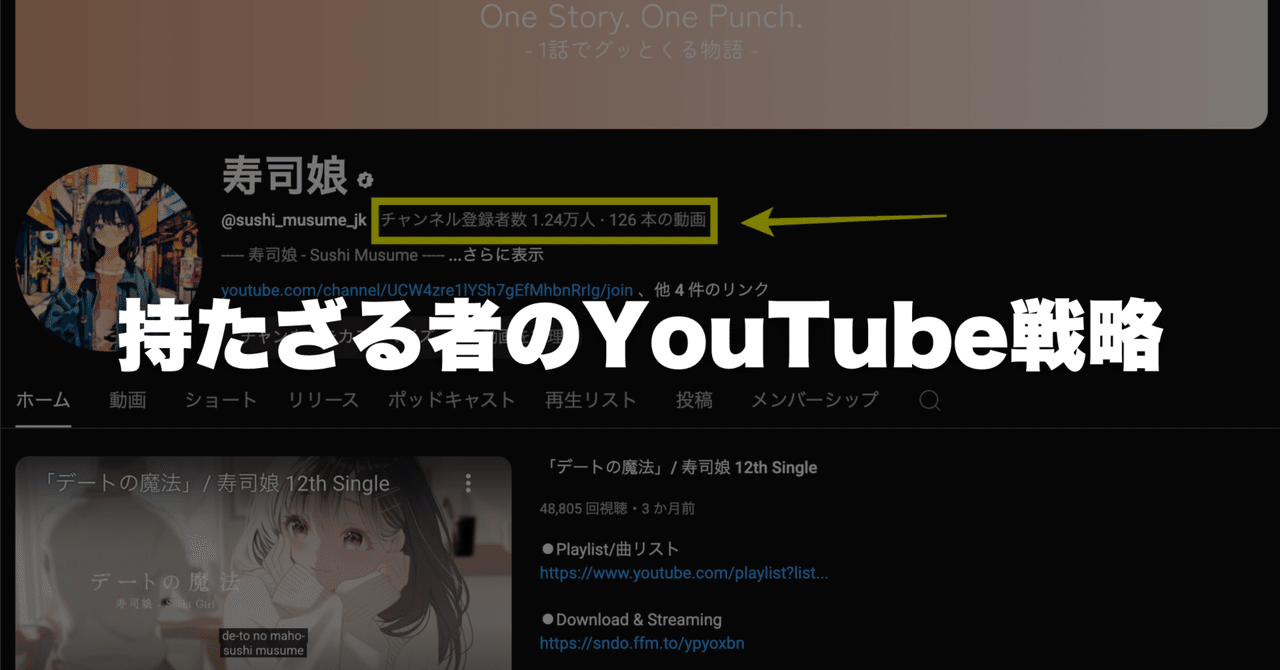
Task: Click the ●Download & Streaming text
Action: (x=631, y=619)
